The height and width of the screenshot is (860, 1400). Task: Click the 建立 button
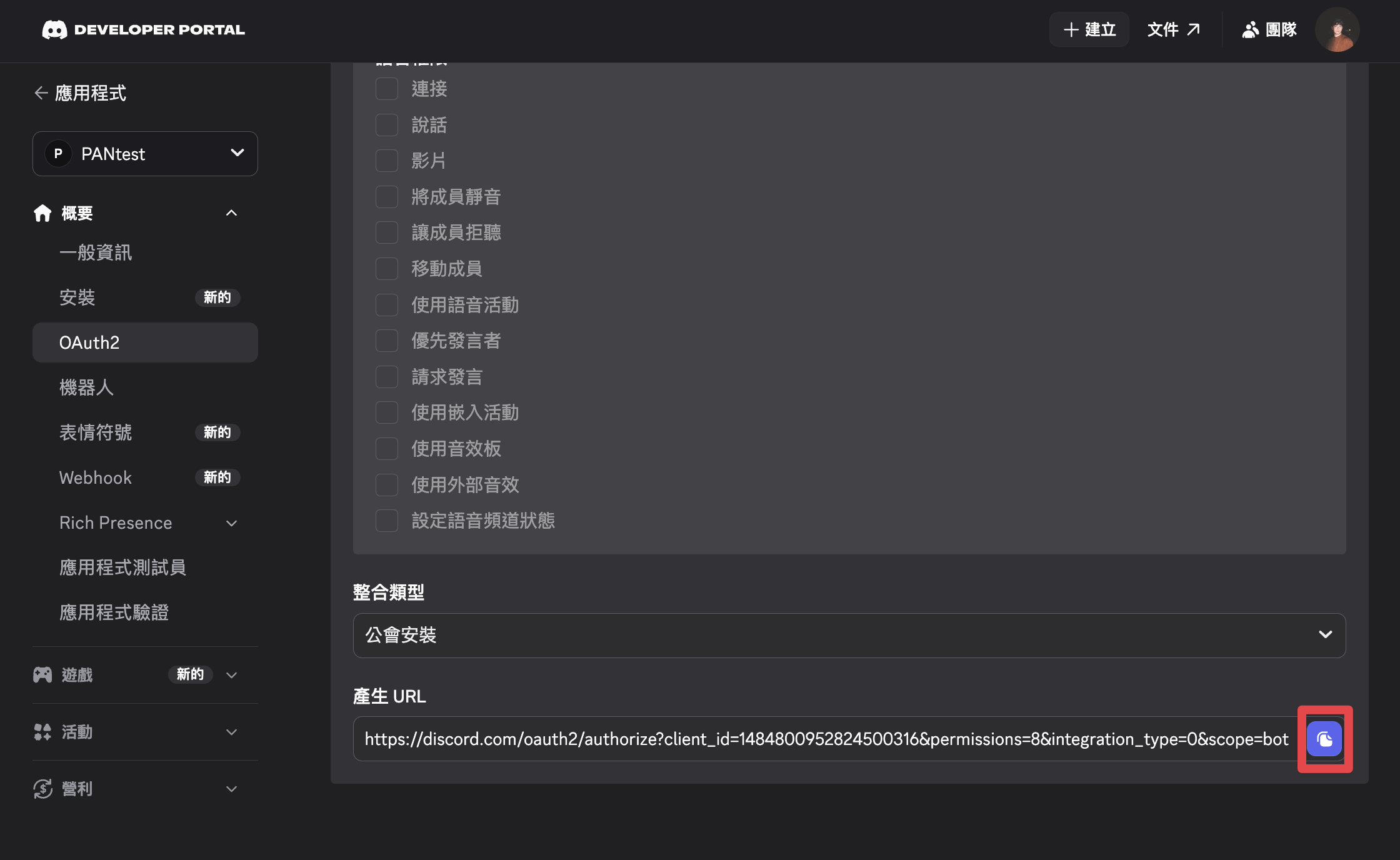click(x=1089, y=29)
